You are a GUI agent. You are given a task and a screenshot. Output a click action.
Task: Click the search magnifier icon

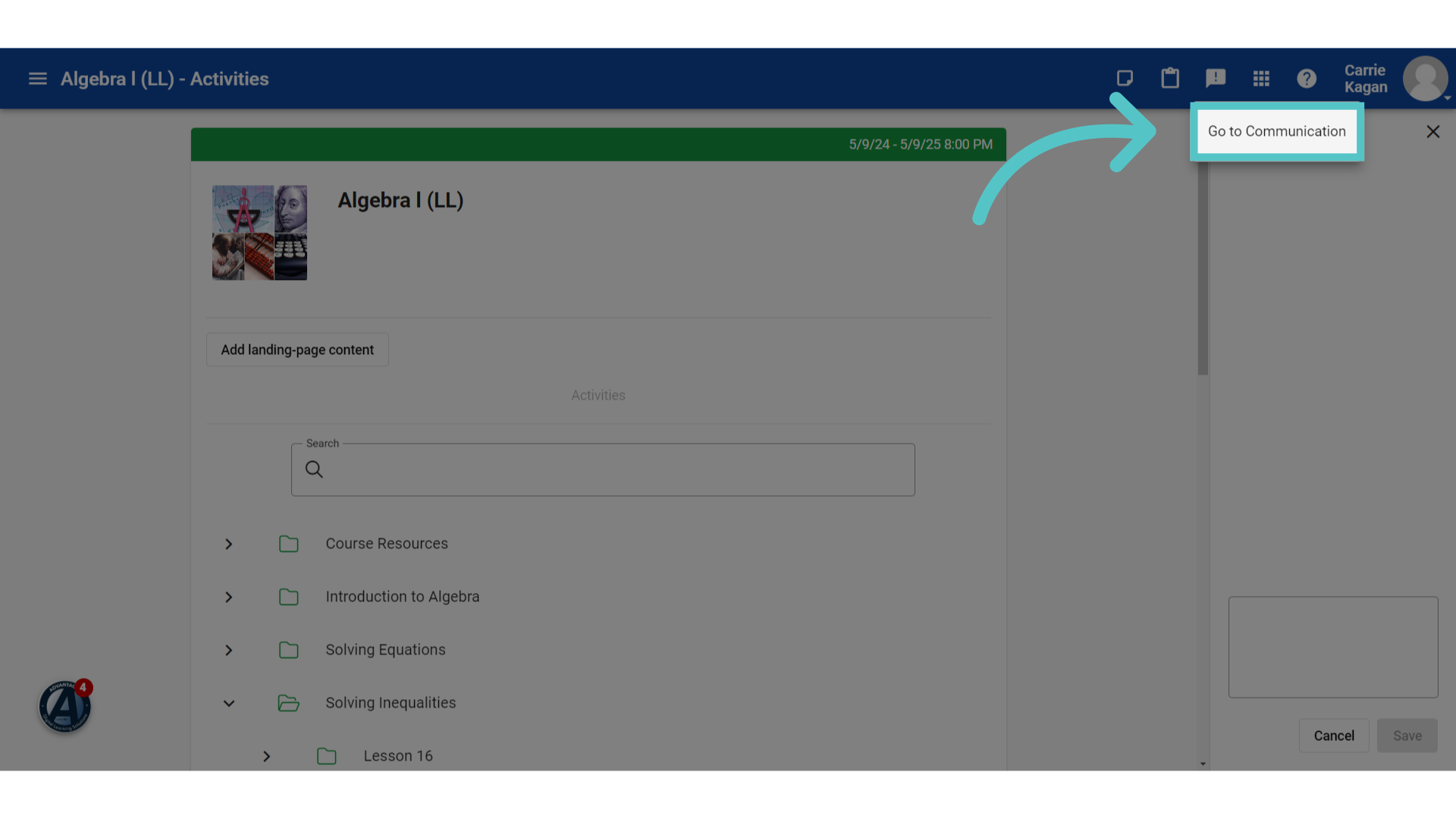click(x=314, y=469)
